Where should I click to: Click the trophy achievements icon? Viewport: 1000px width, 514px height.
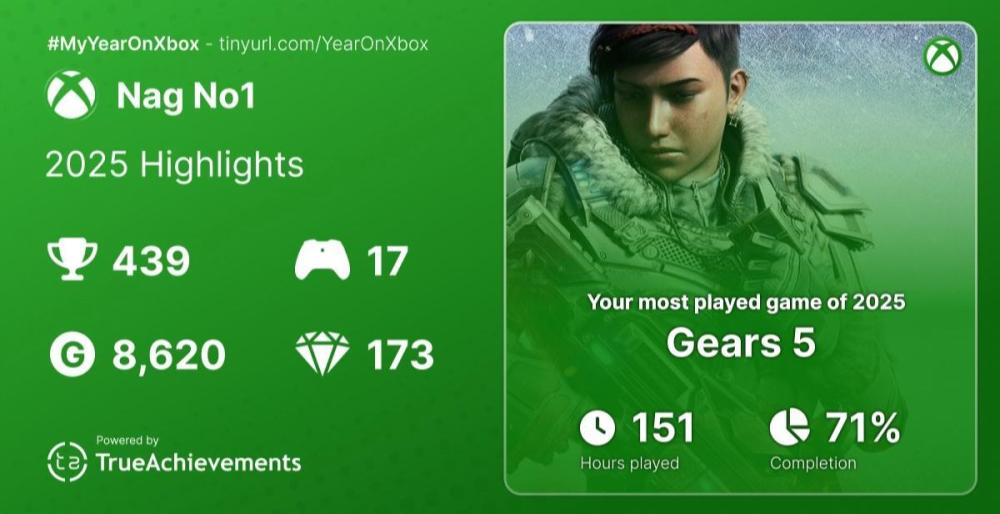(x=72, y=260)
